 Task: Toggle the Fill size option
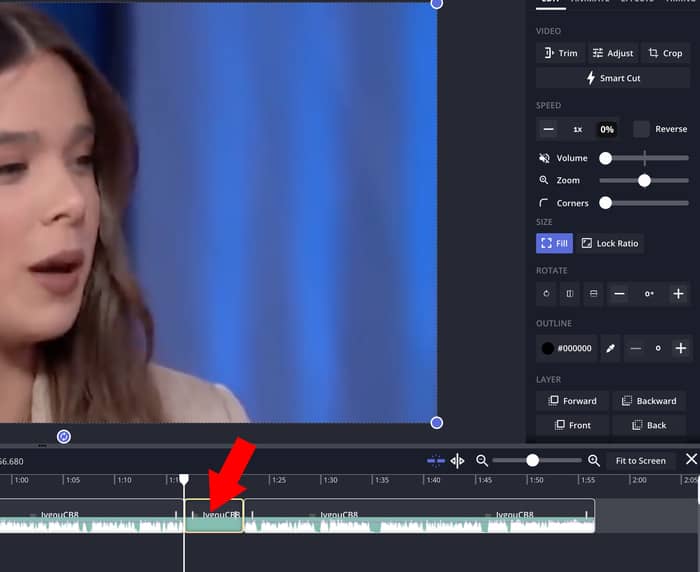tap(554, 243)
